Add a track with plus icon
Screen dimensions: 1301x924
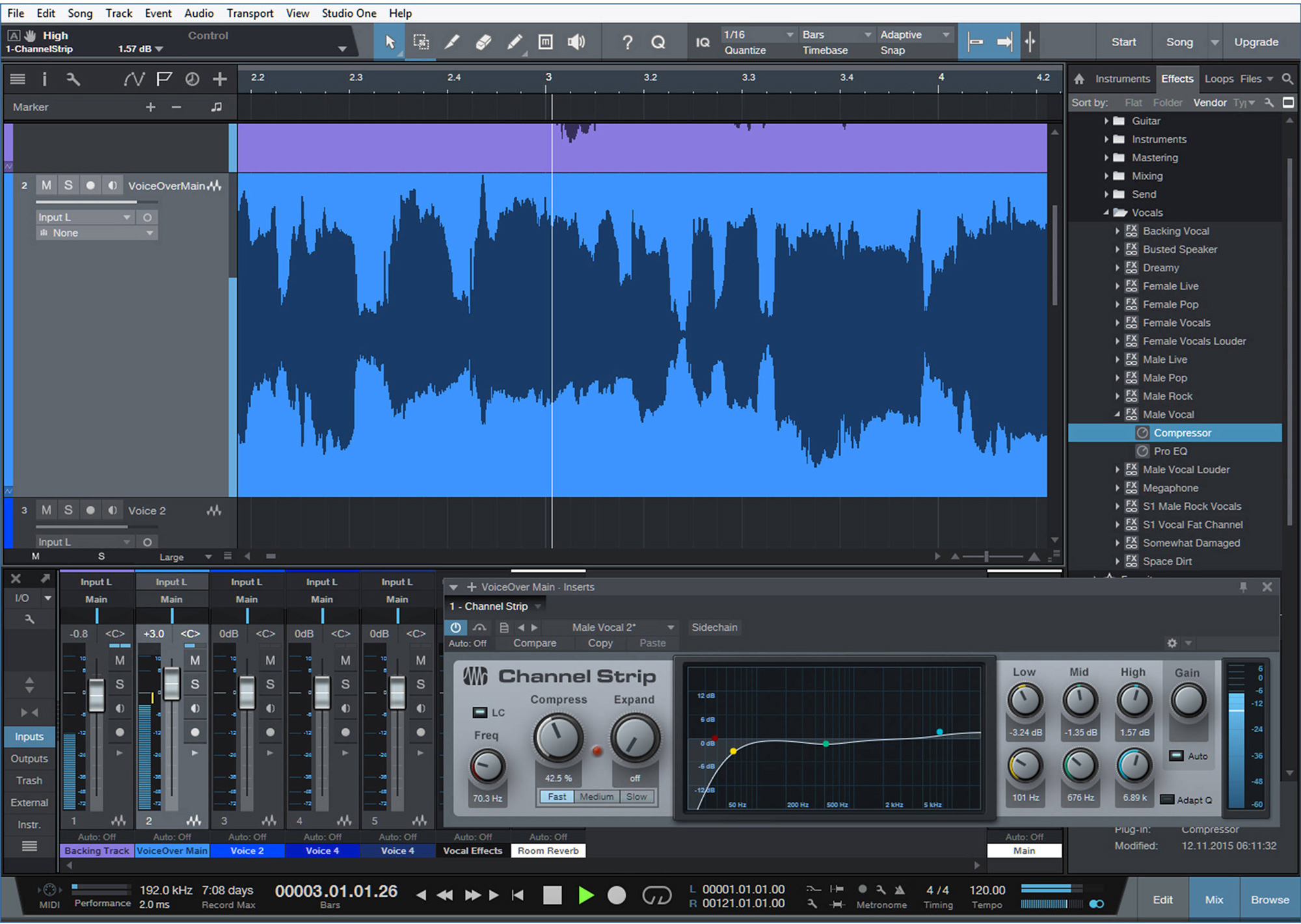tap(220, 79)
